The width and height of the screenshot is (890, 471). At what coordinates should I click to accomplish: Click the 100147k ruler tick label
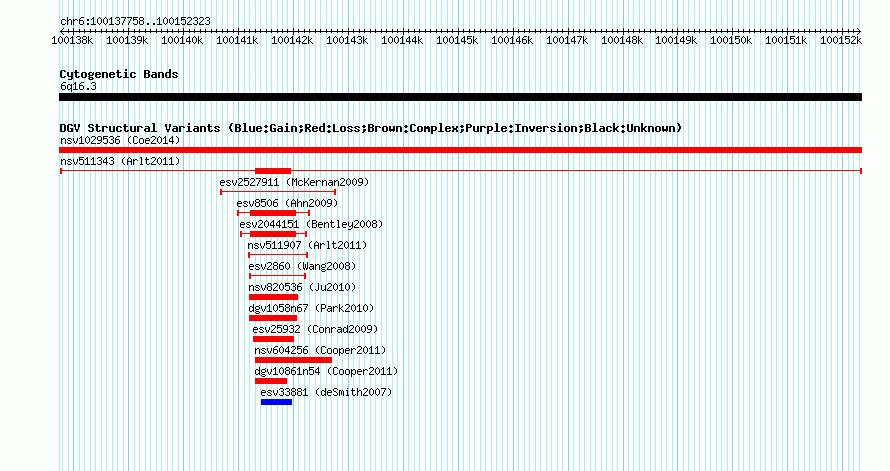(x=568, y=40)
